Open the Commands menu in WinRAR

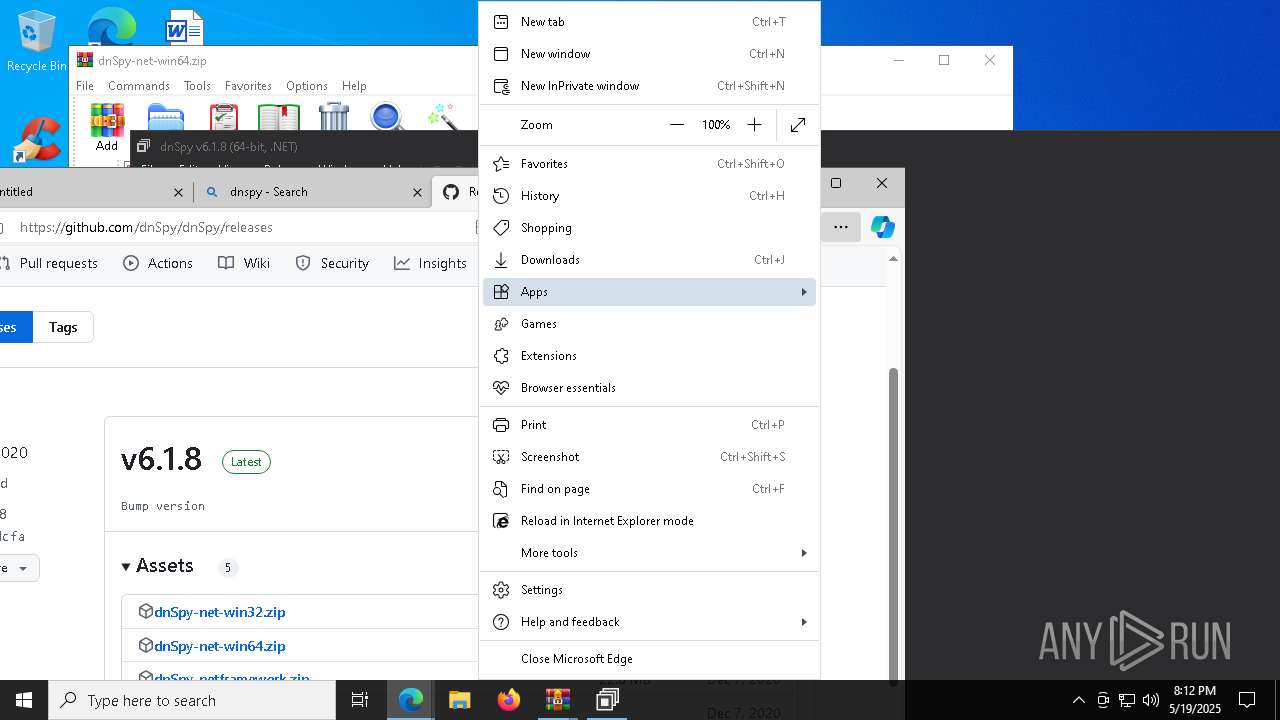coord(139,86)
